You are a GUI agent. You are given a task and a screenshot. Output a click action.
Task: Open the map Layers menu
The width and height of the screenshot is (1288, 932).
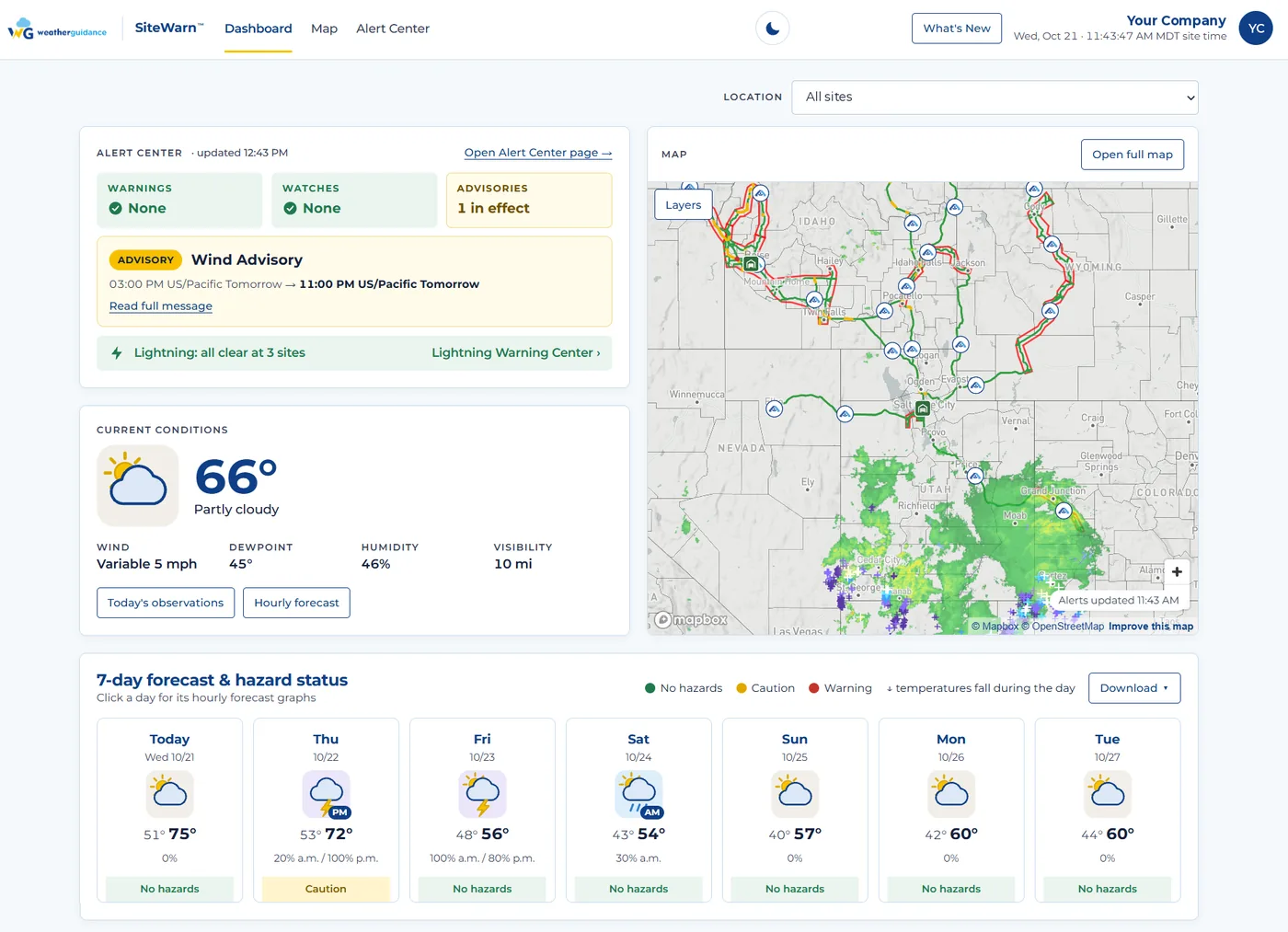[x=684, y=205]
